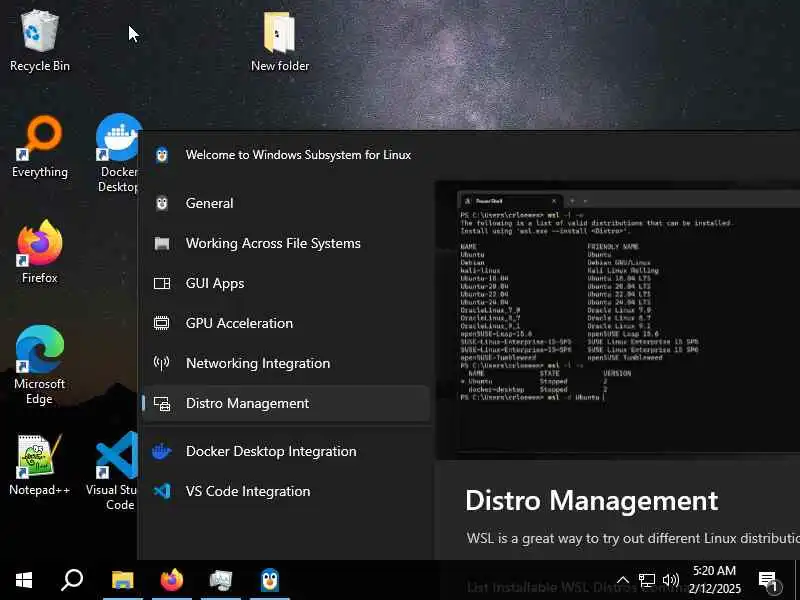Click the Docker whale icon in the sidebar
The height and width of the screenshot is (600, 800).
(162, 452)
